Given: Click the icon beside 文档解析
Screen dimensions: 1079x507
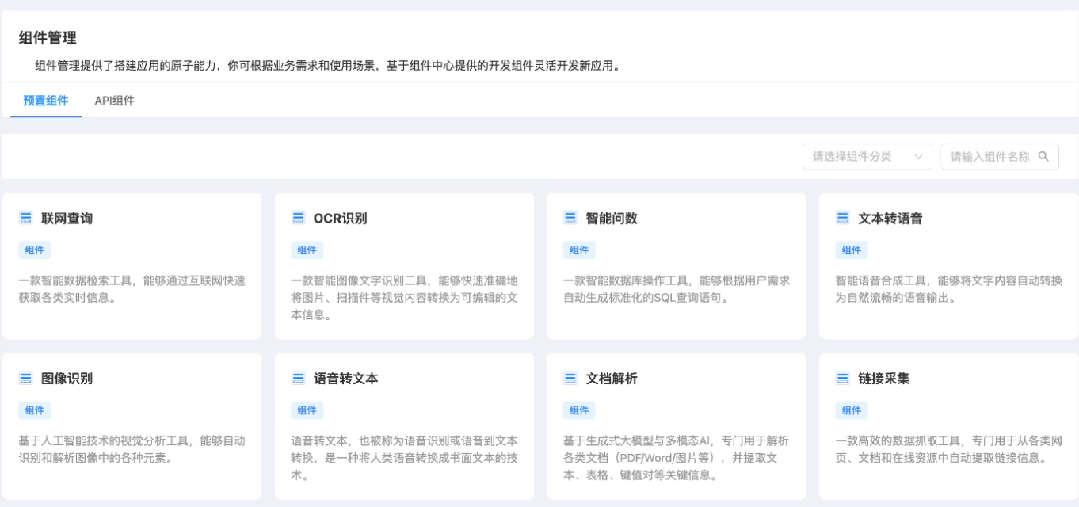Looking at the screenshot, I should point(570,378).
